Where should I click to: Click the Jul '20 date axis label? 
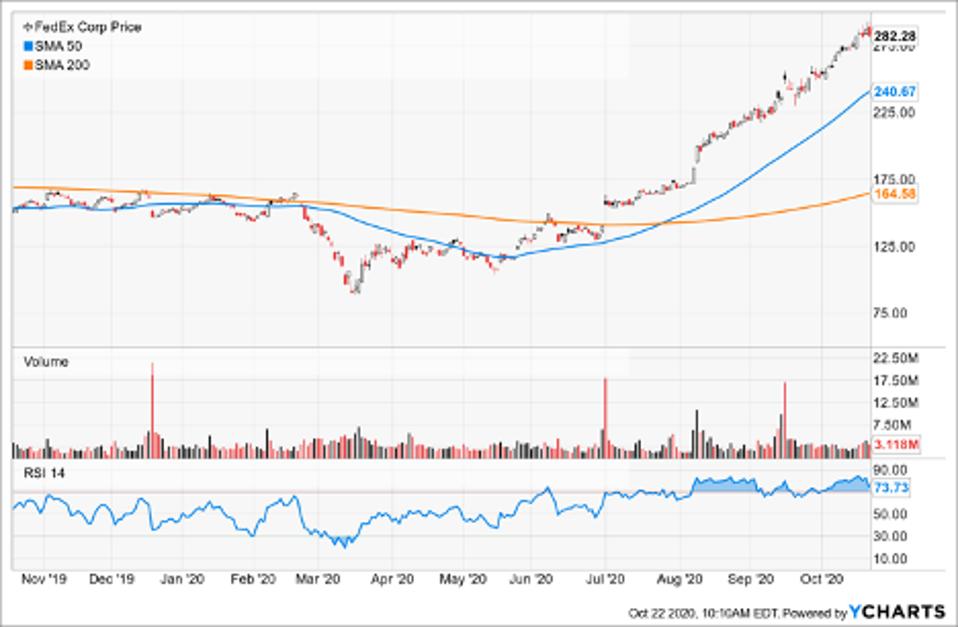605,579
